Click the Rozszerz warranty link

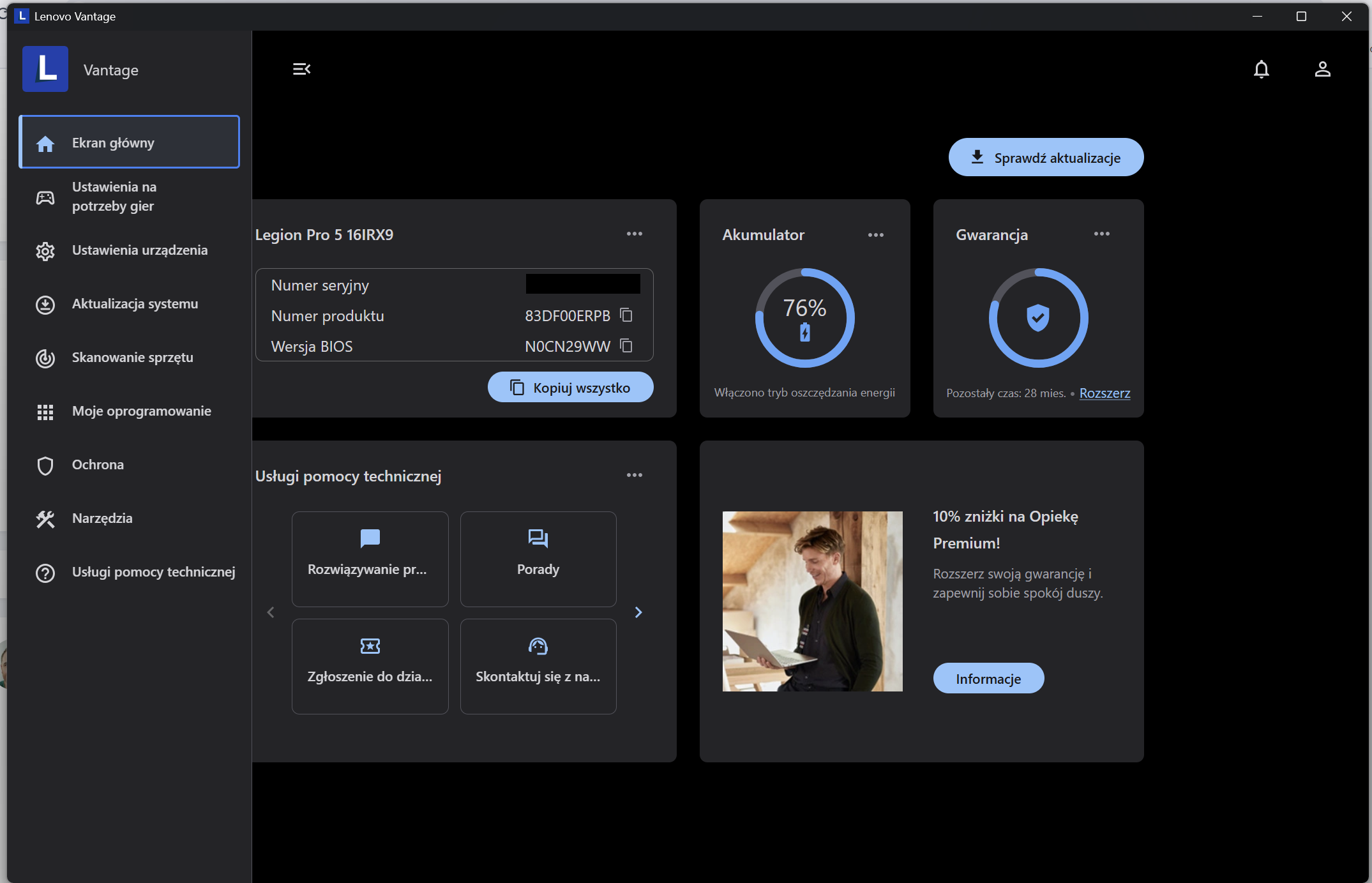[x=1104, y=393]
